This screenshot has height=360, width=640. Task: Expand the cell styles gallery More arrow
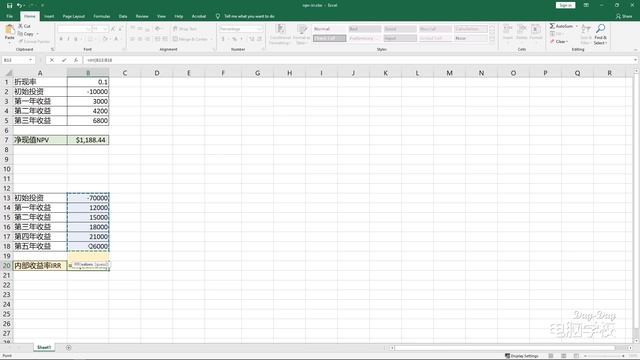(492, 40)
